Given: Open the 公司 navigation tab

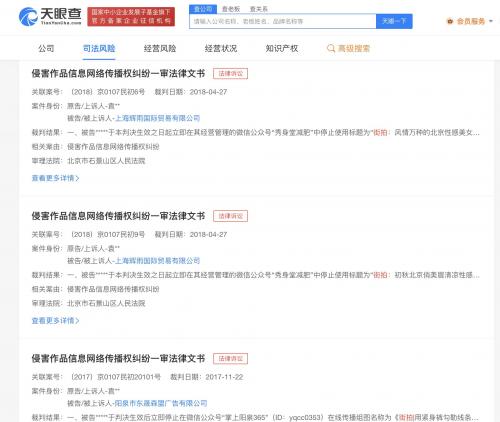Looking at the screenshot, I should (x=46, y=48).
